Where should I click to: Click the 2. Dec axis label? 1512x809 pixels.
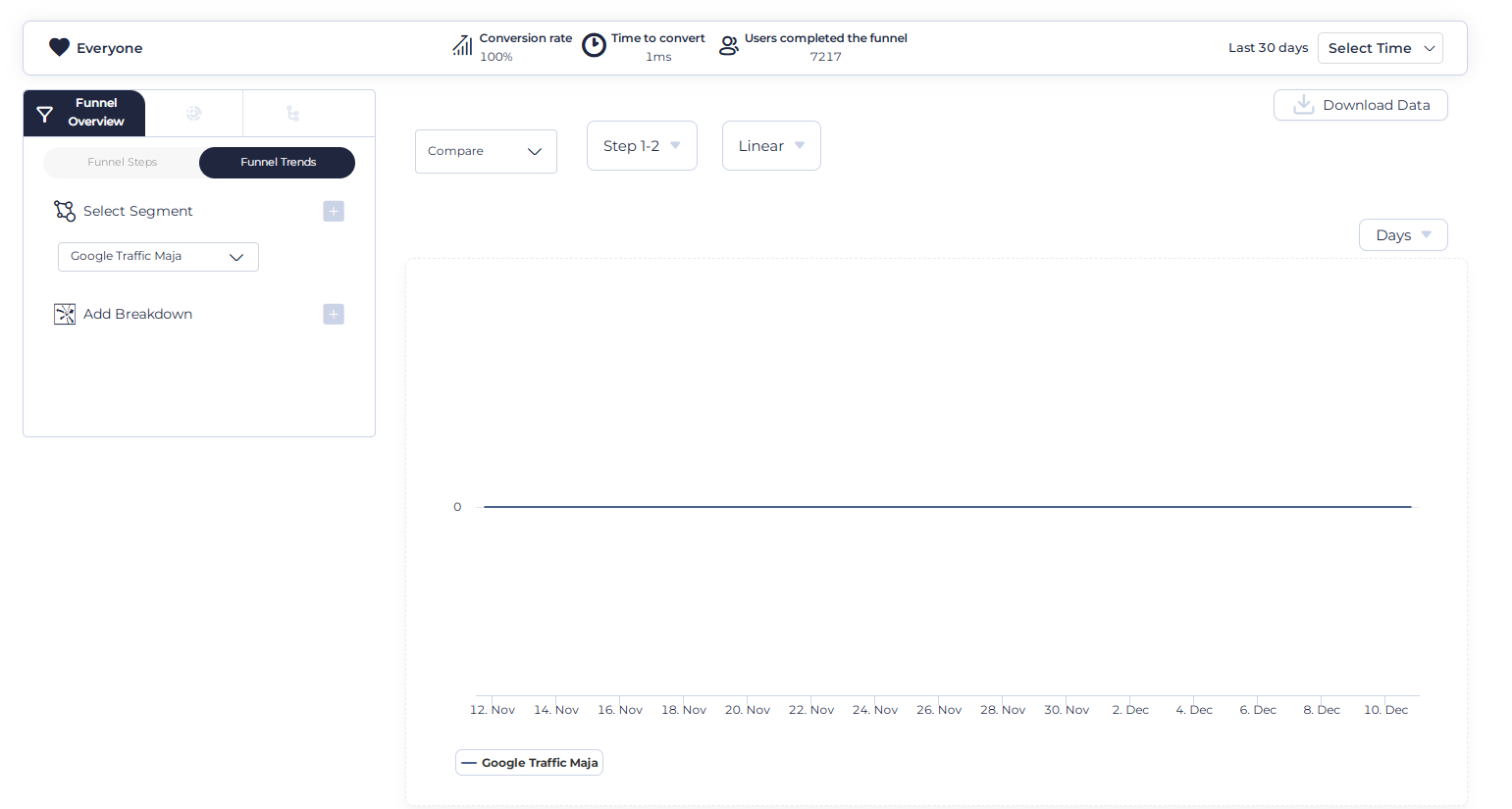click(1130, 710)
